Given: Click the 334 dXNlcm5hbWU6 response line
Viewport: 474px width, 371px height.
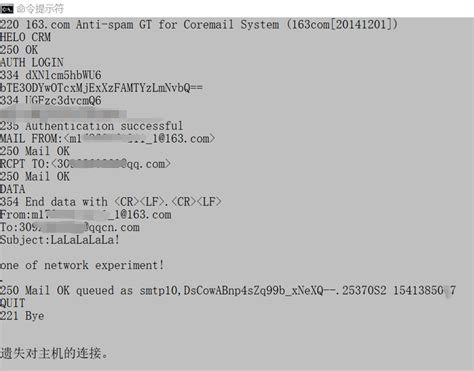Looking at the screenshot, I should [x=51, y=75].
